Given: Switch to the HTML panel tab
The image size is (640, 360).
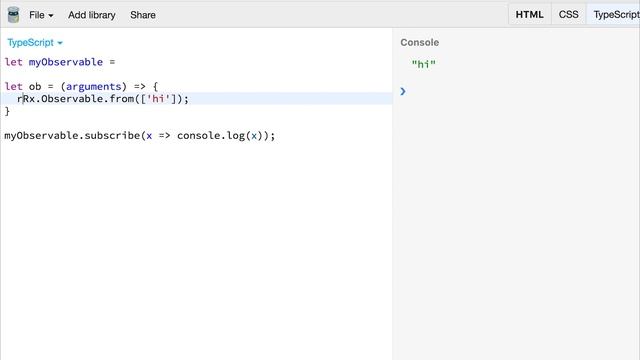Looking at the screenshot, I should (529, 15).
